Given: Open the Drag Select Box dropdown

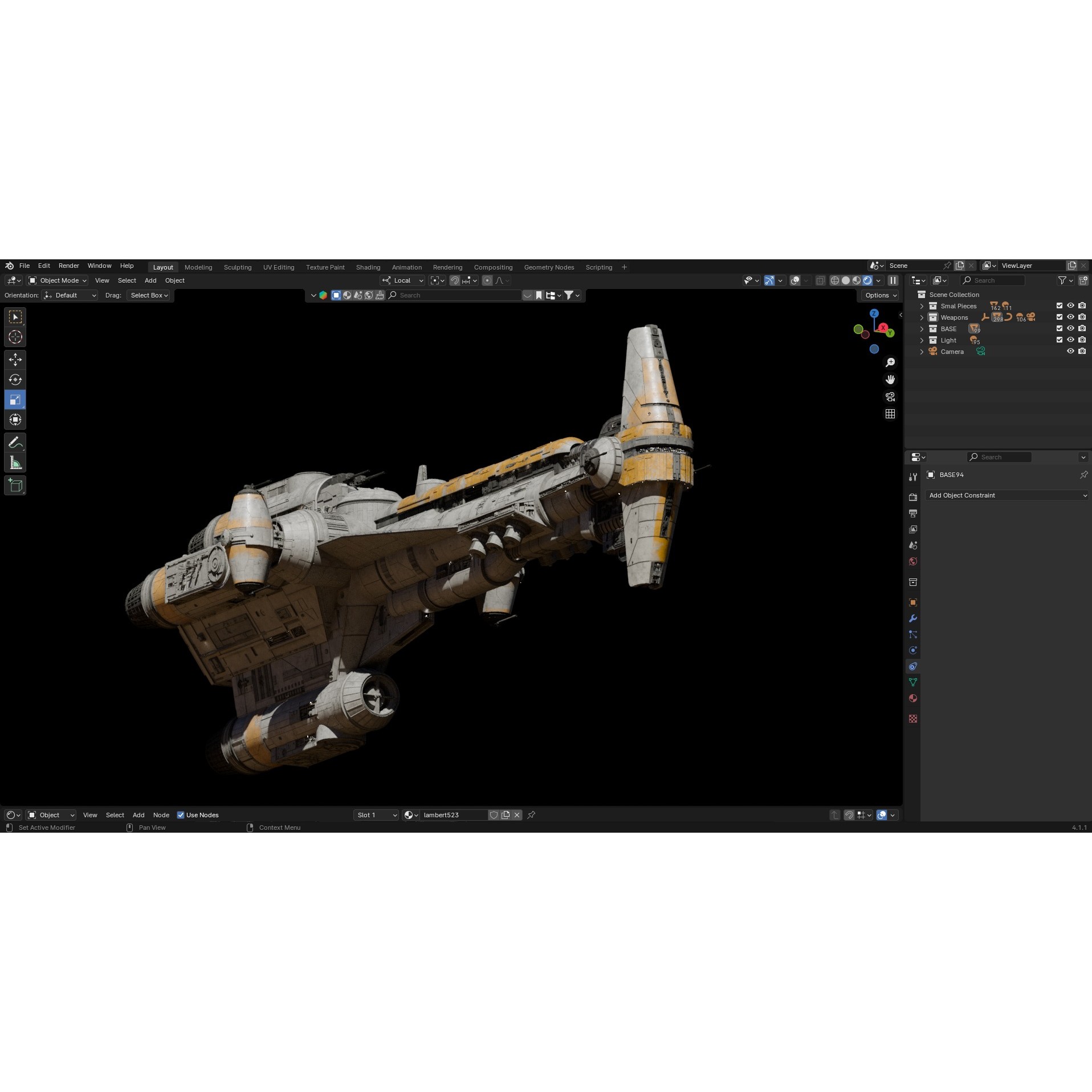Looking at the screenshot, I should click(149, 295).
